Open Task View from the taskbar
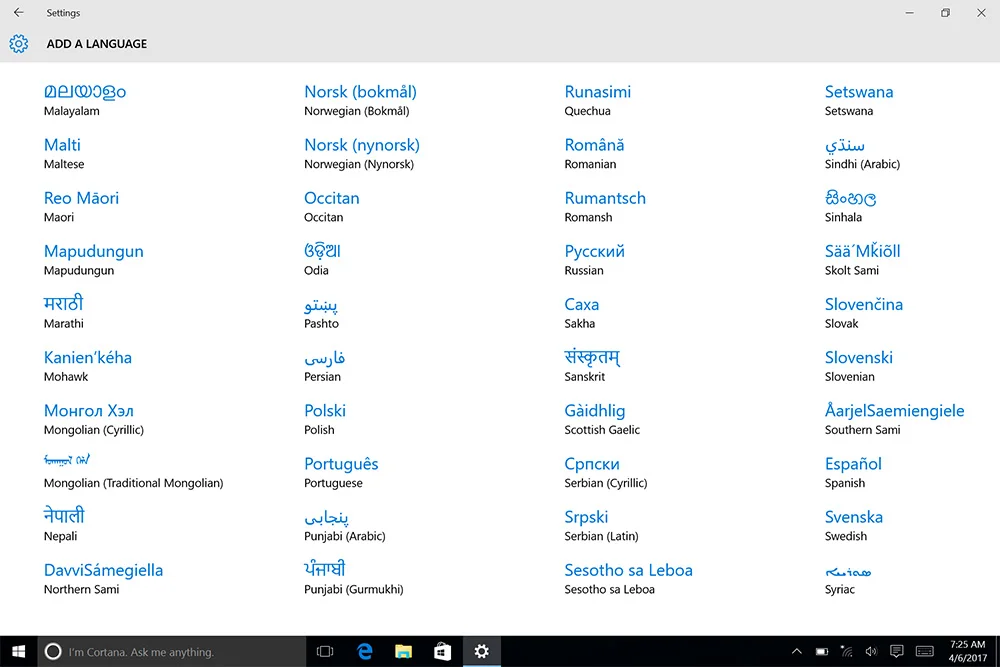 [x=325, y=651]
